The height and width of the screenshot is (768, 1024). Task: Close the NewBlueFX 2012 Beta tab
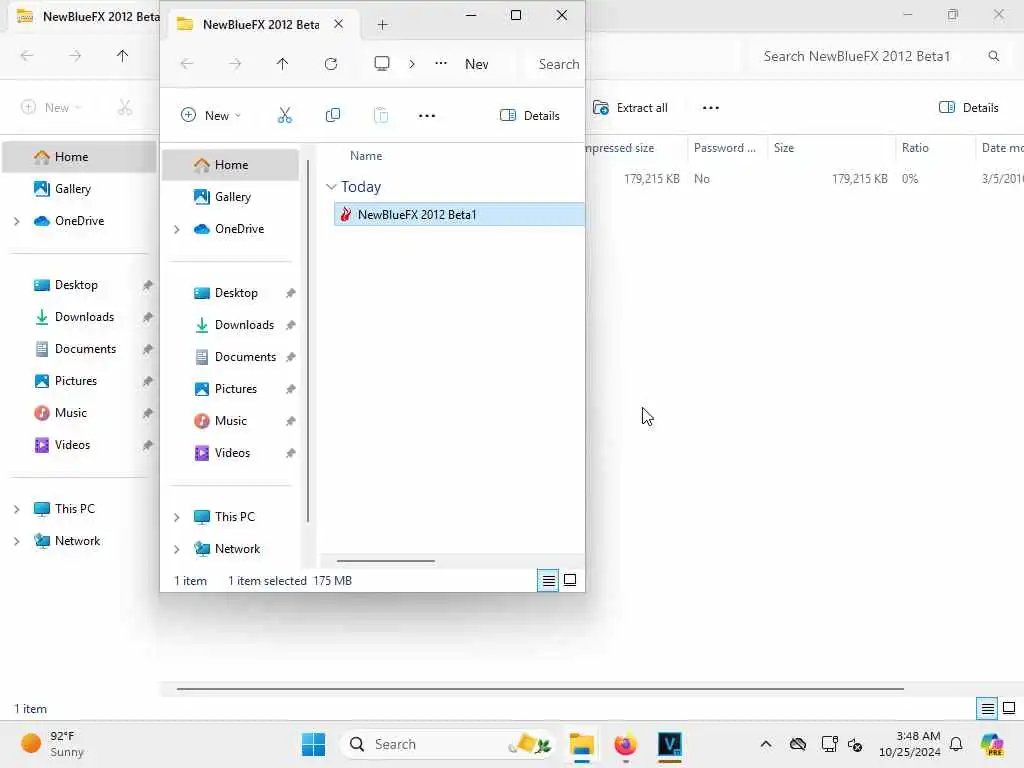[x=338, y=24]
